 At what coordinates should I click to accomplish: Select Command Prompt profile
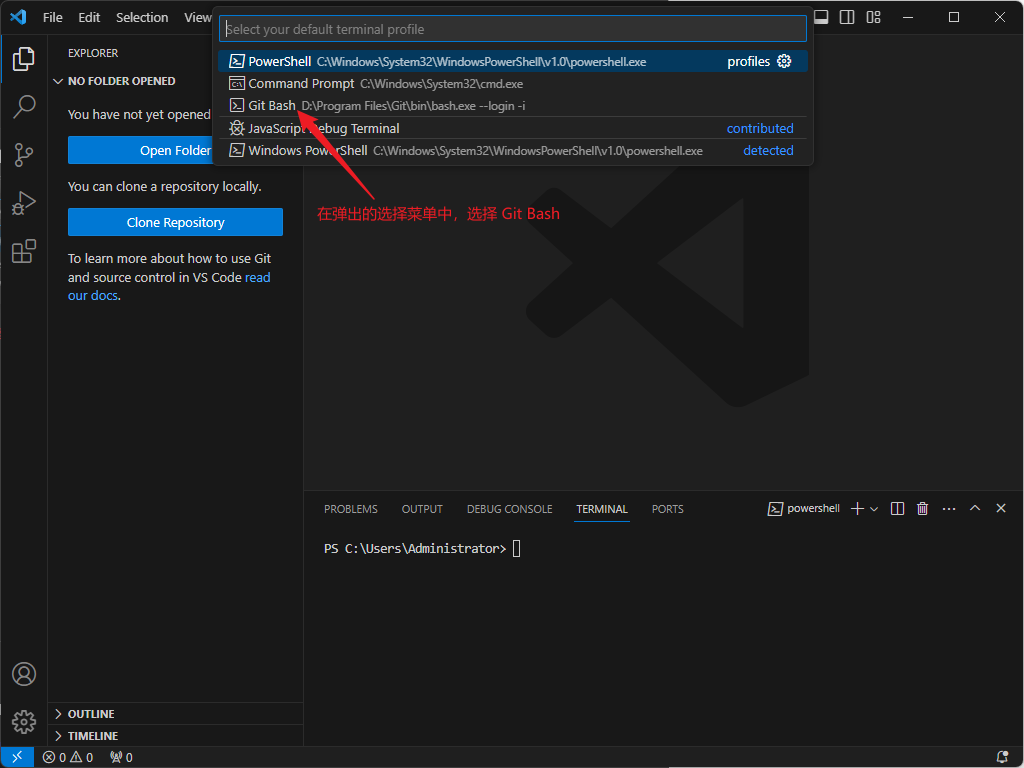tap(513, 84)
